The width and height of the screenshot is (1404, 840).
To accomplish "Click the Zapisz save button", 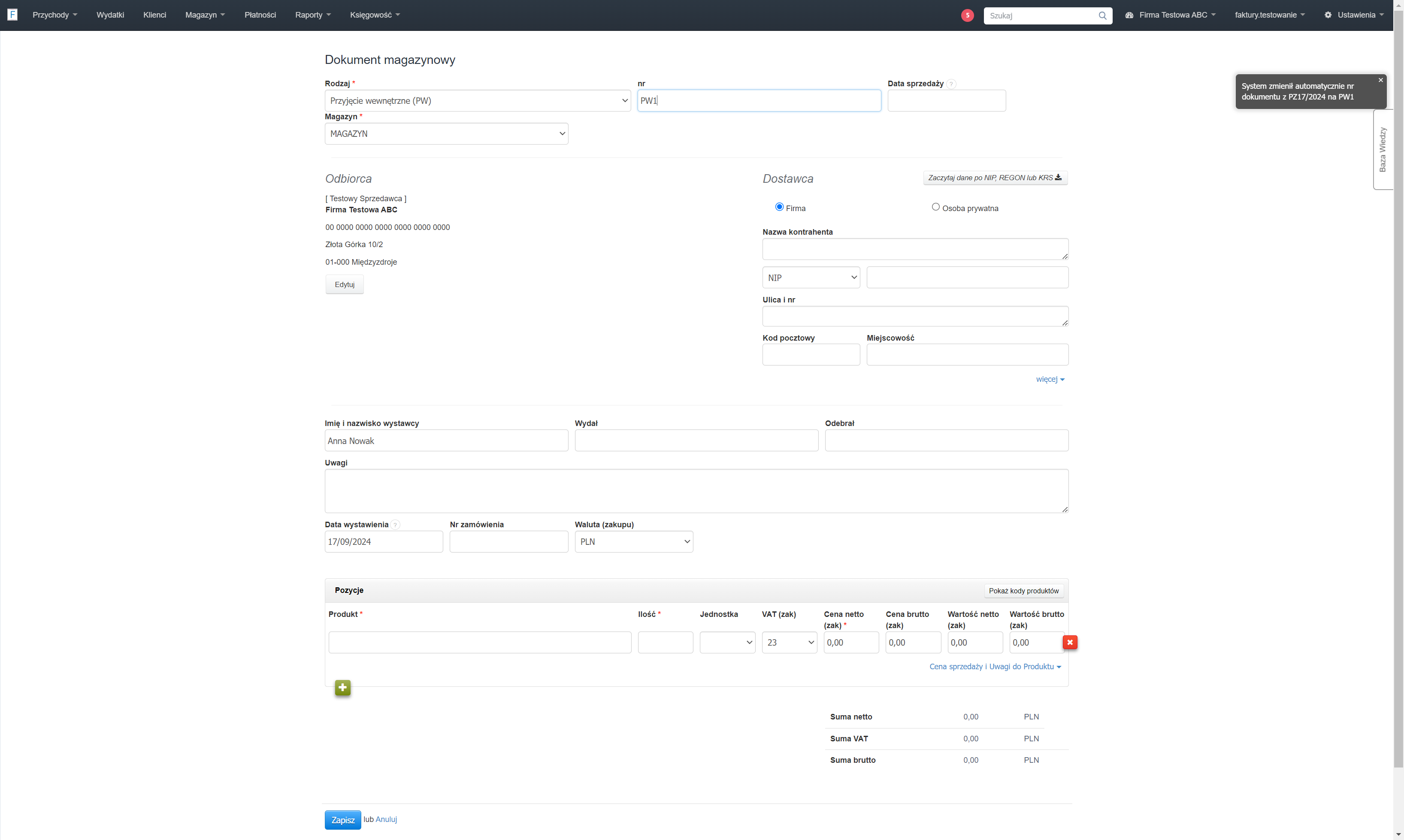I will (x=343, y=820).
